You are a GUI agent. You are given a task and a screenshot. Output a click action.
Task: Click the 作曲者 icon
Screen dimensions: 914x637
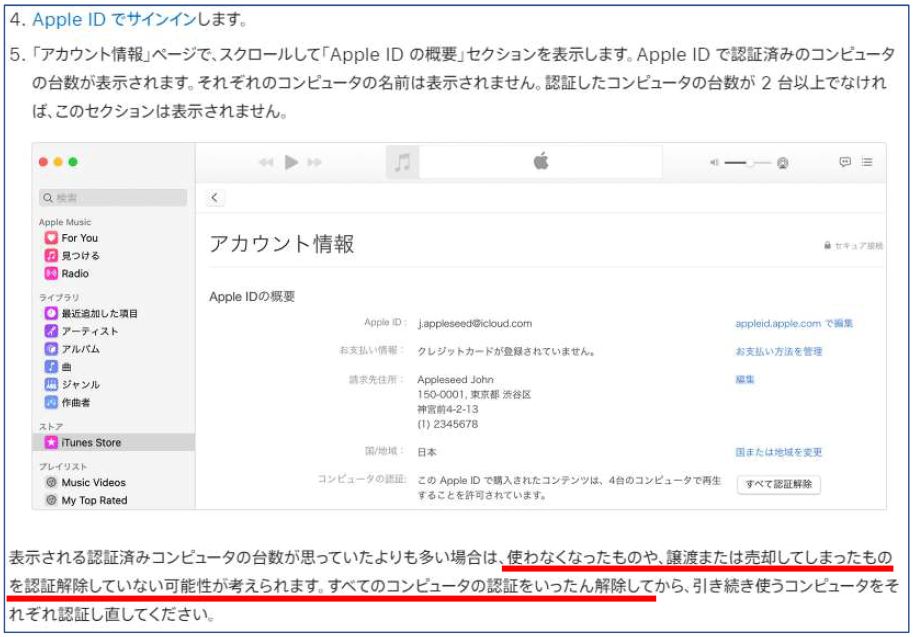51,402
